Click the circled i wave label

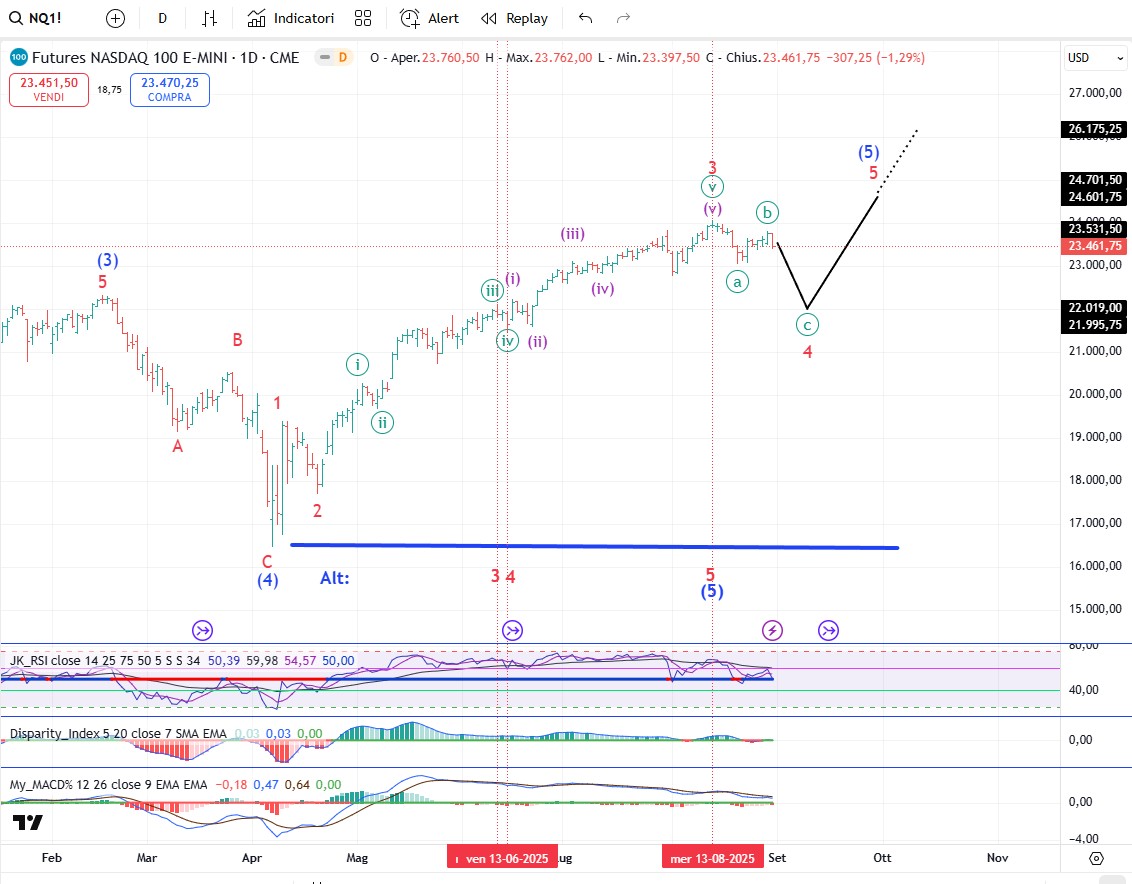tap(357, 365)
